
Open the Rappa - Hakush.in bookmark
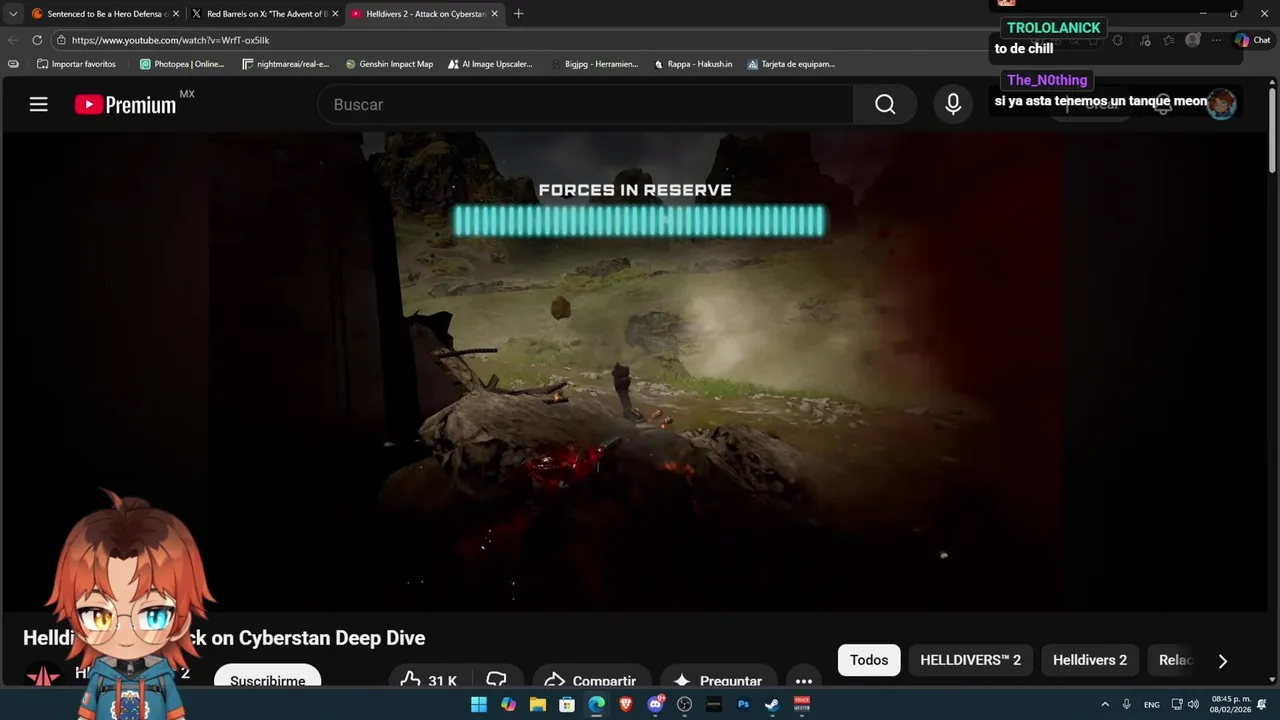click(x=693, y=64)
